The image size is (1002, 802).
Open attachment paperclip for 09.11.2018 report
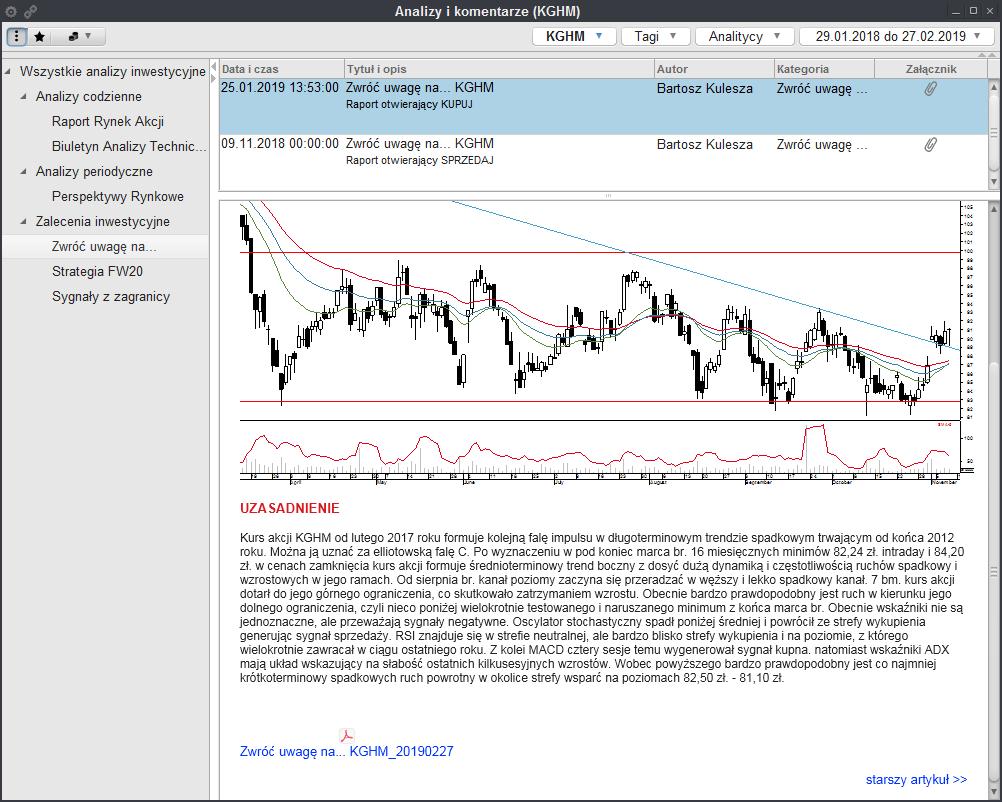pyautogui.click(x=930, y=145)
